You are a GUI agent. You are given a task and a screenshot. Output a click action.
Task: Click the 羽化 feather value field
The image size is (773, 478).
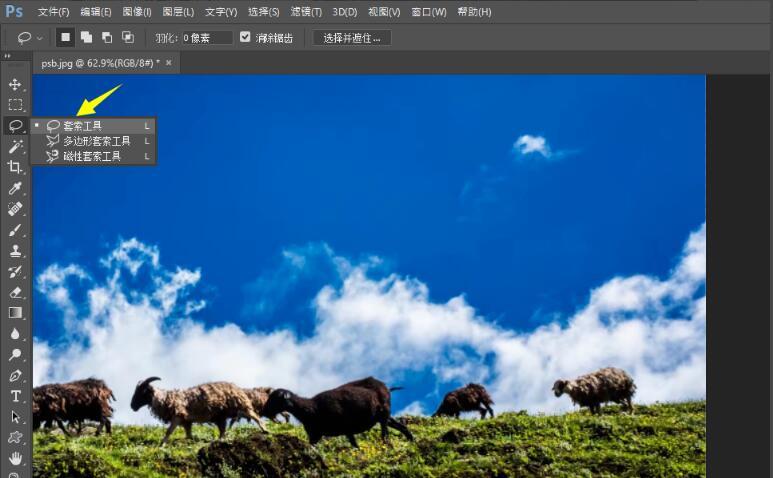[x=207, y=38]
